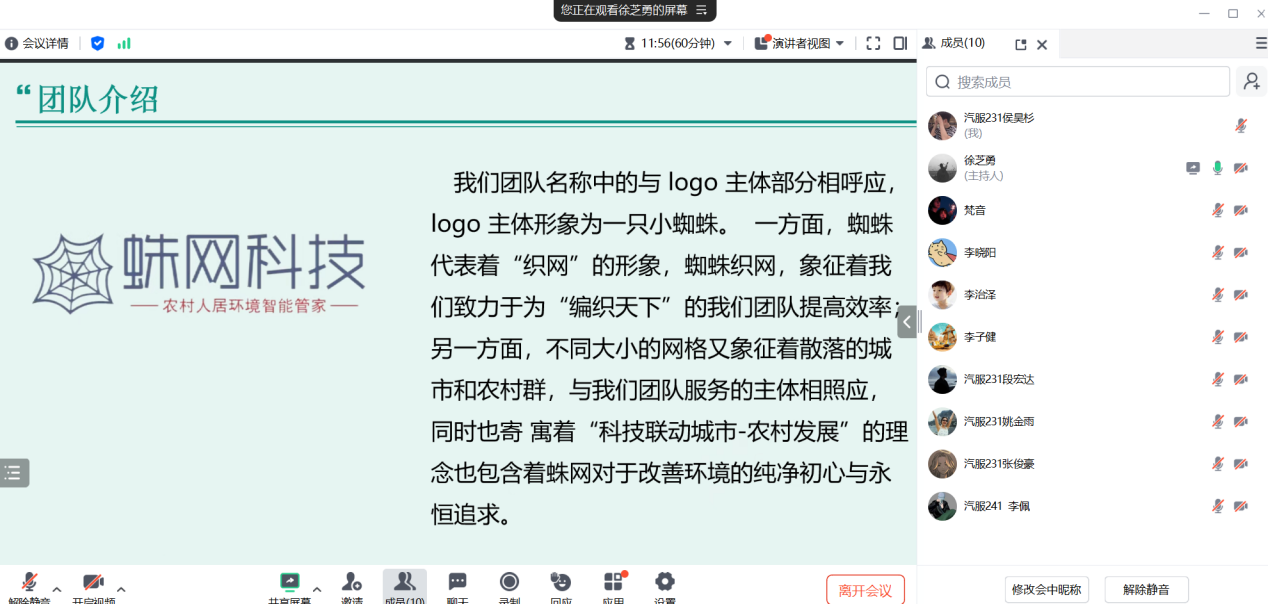Click the add member icon beside search

pyautogui.click(x=1250, y=82)
